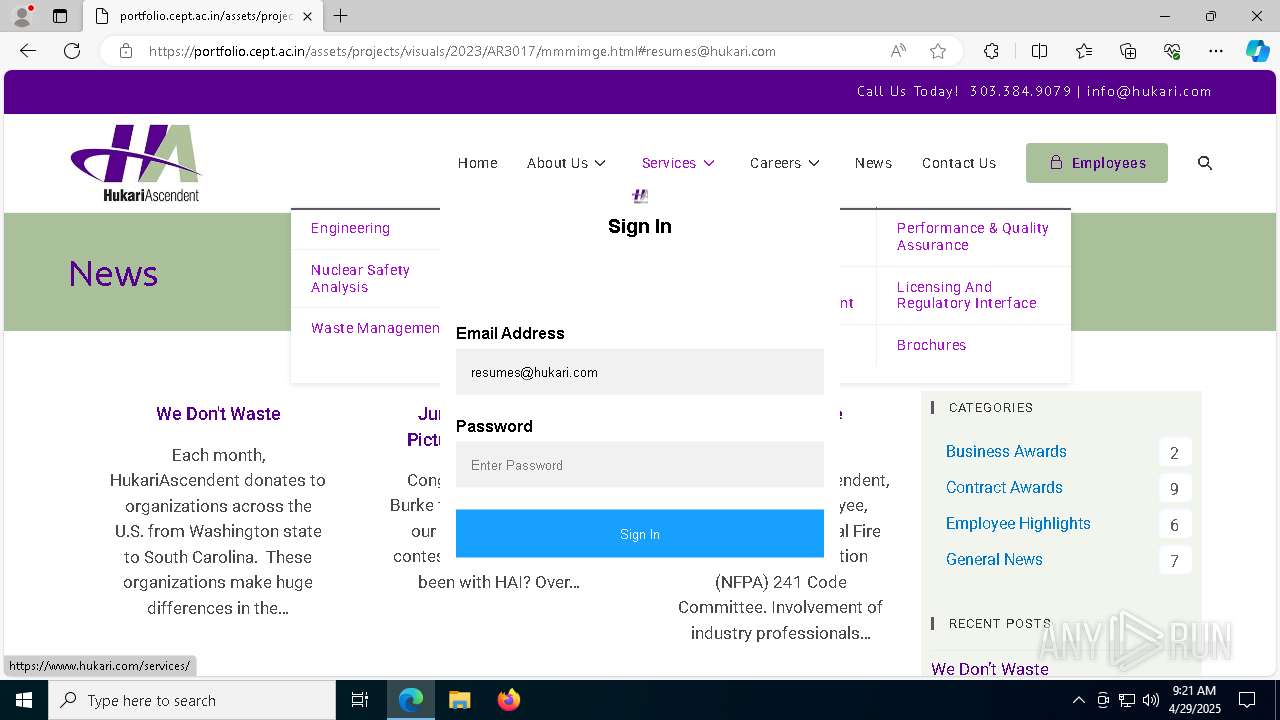Open Read aloud icon in address bar
Image resolution: width=1280 pixels, height=720 pixels.
point(898,51)
